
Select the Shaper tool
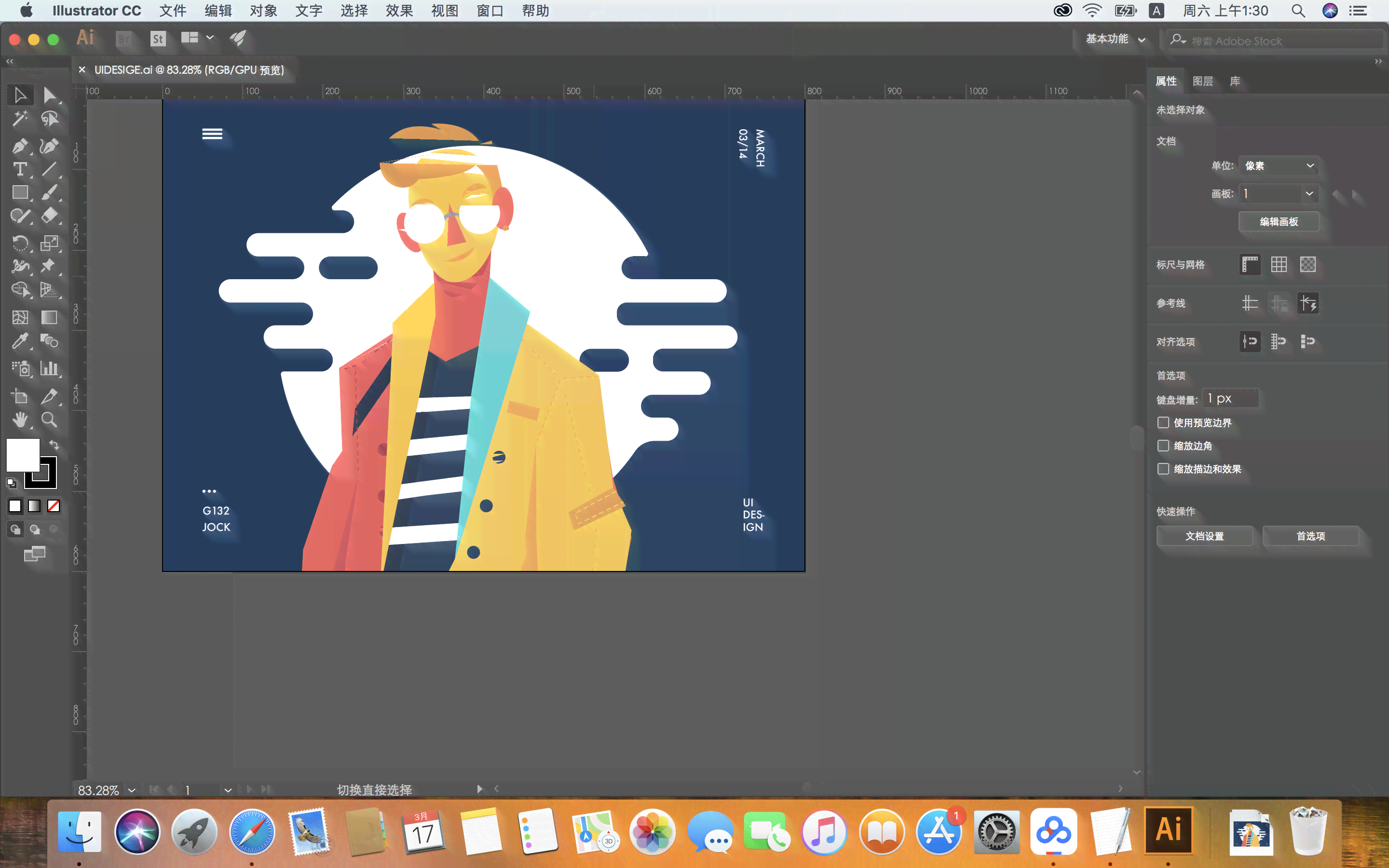(20, 216)
